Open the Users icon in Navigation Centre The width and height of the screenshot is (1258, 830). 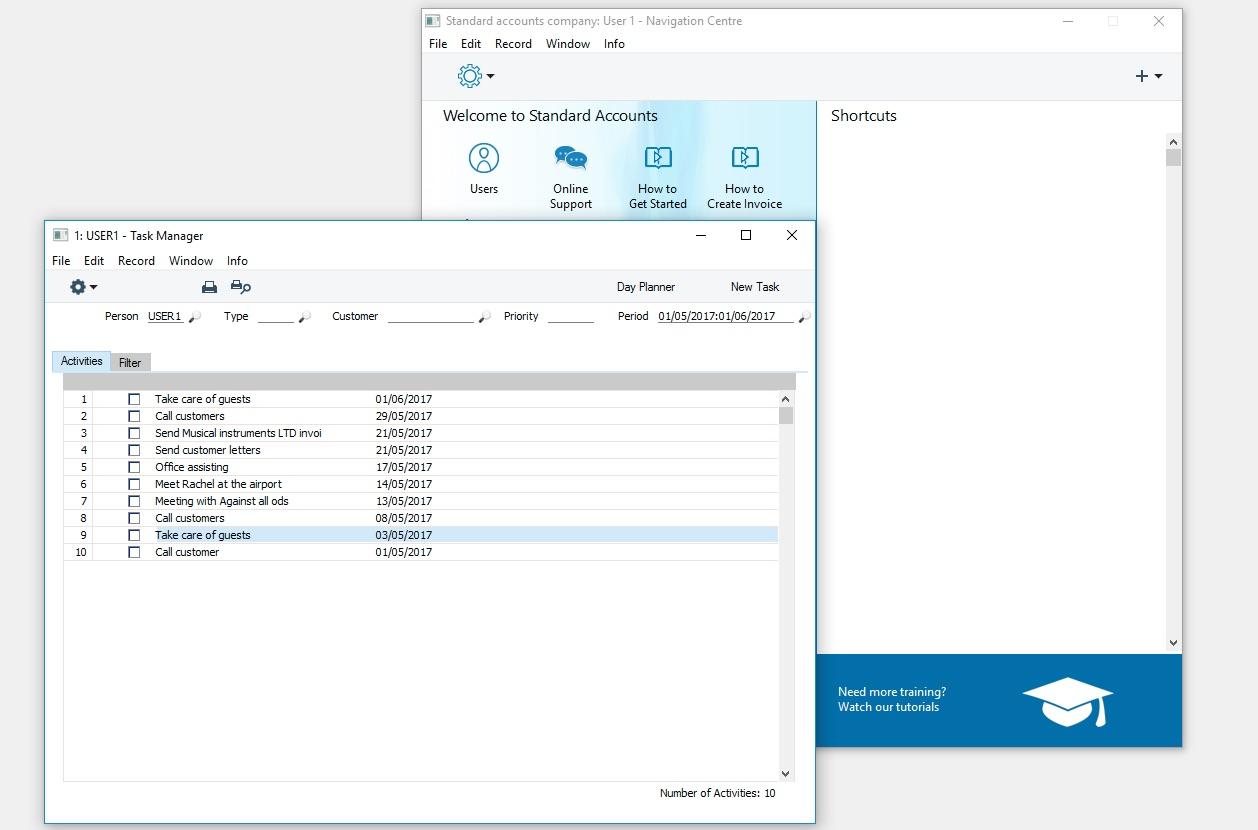coord(484,158)
